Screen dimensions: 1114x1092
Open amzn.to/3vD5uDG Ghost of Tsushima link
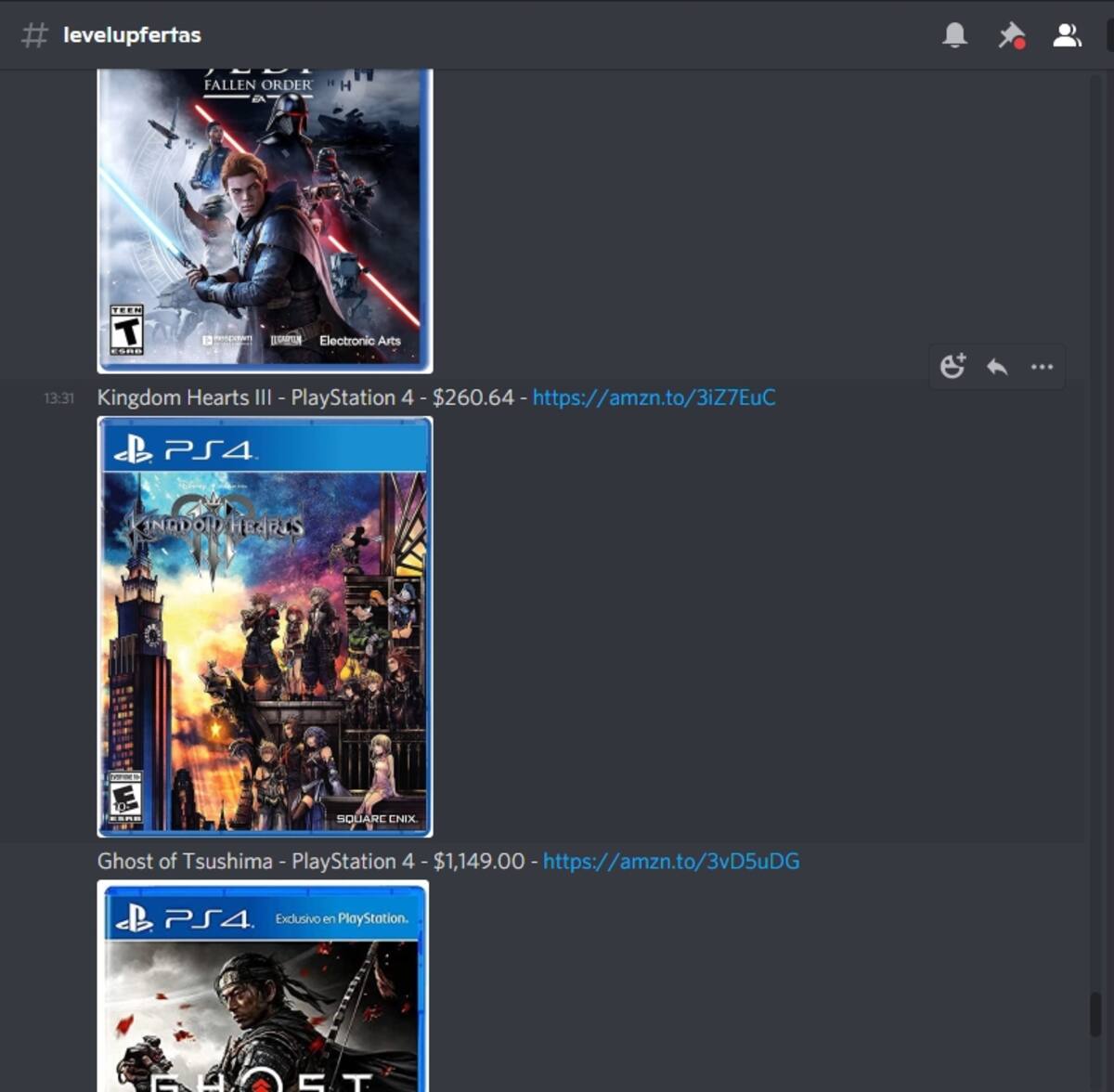tap(671, 861)
